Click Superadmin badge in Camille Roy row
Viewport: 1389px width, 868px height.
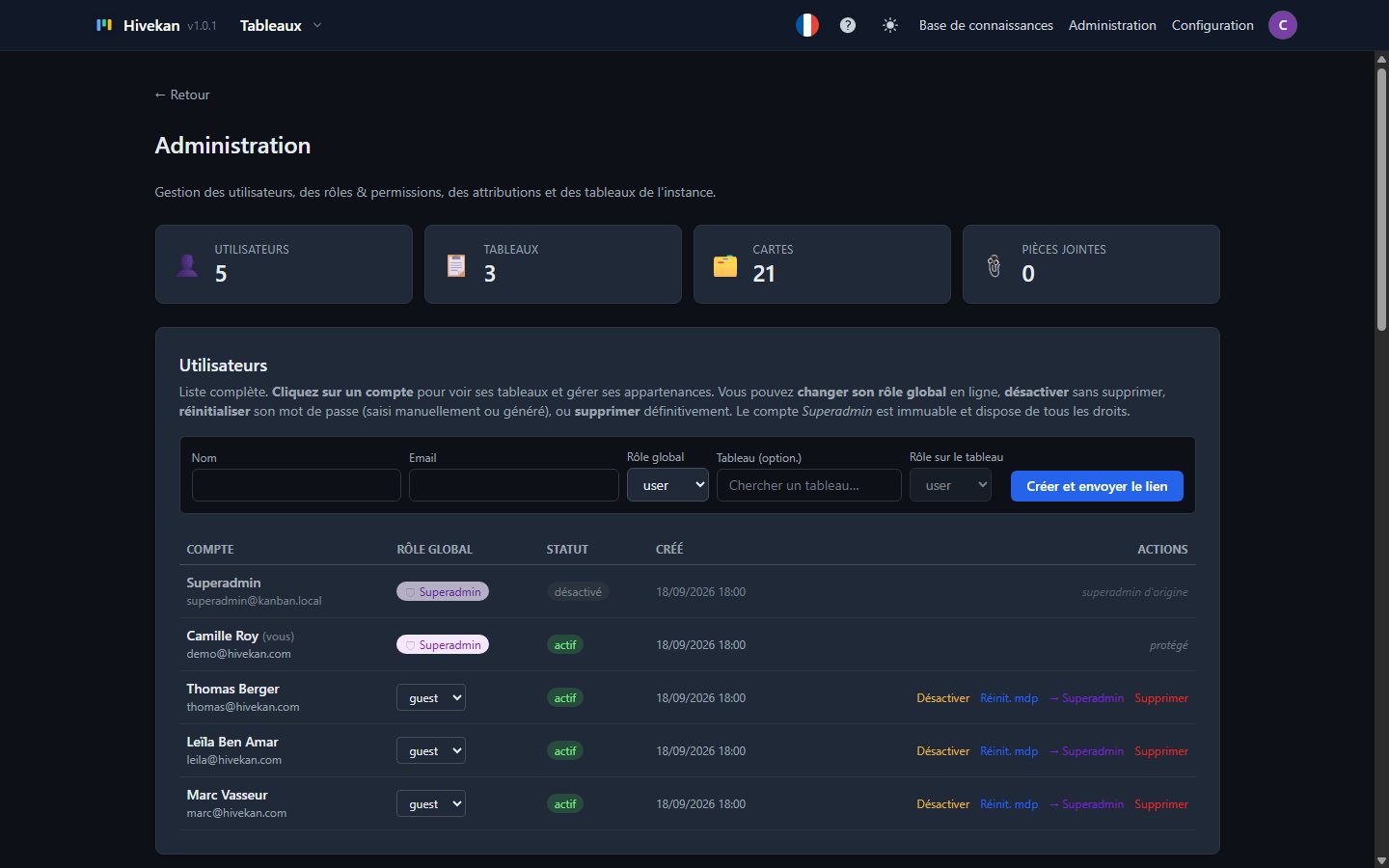pyautogui.click(x=443, y=645)
